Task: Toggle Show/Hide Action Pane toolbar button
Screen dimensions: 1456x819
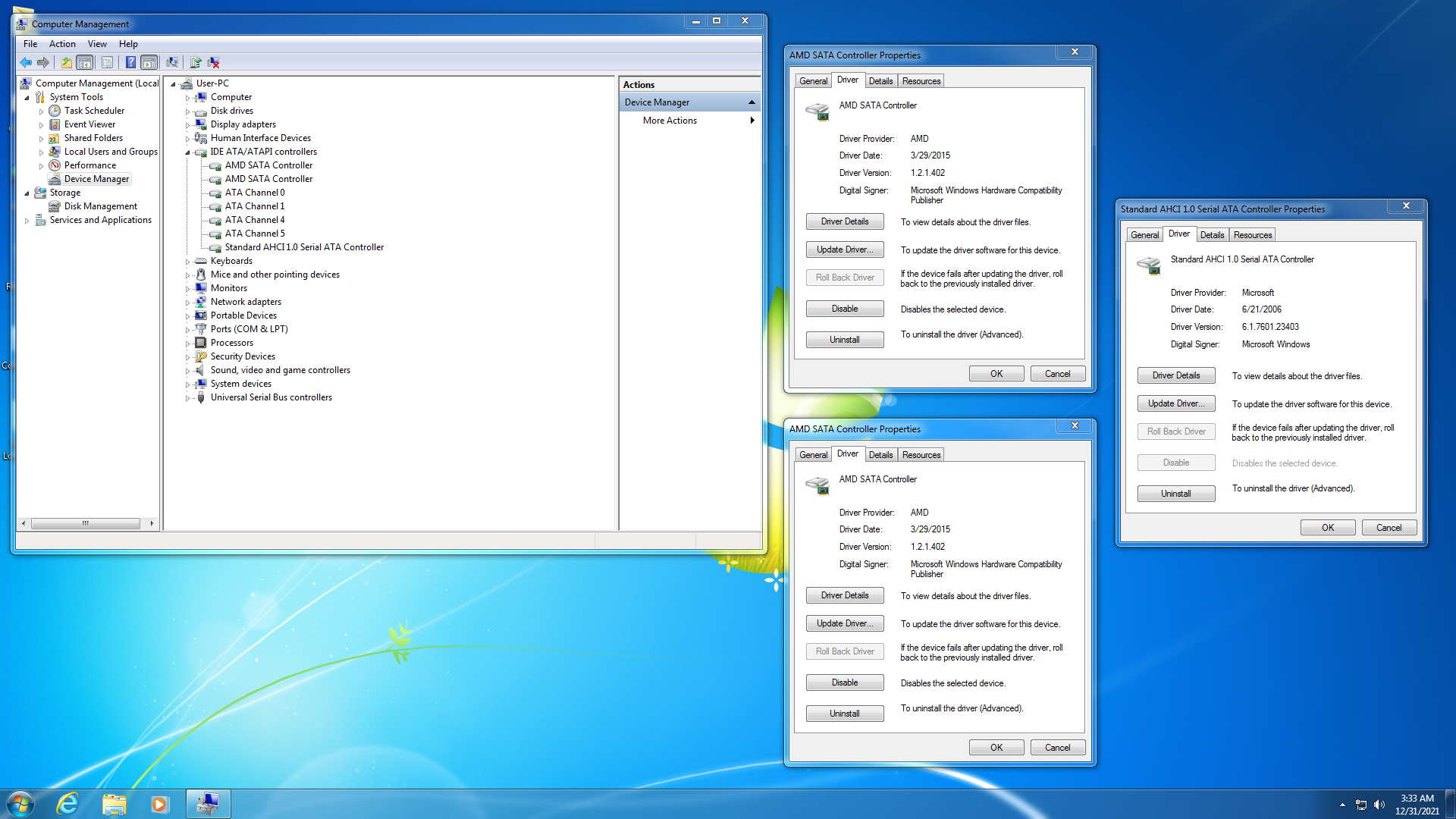Action: 149,62
